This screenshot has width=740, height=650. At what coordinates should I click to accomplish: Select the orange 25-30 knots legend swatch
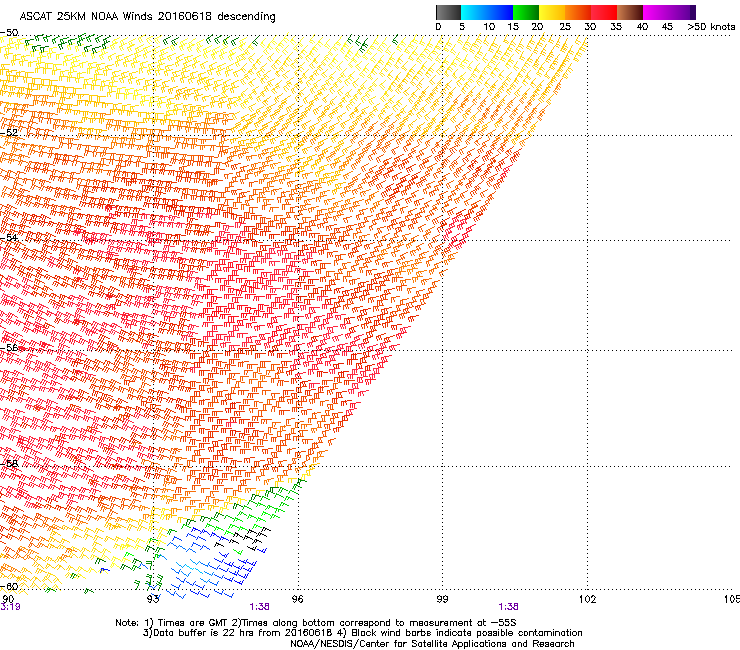tap(578, 12)
